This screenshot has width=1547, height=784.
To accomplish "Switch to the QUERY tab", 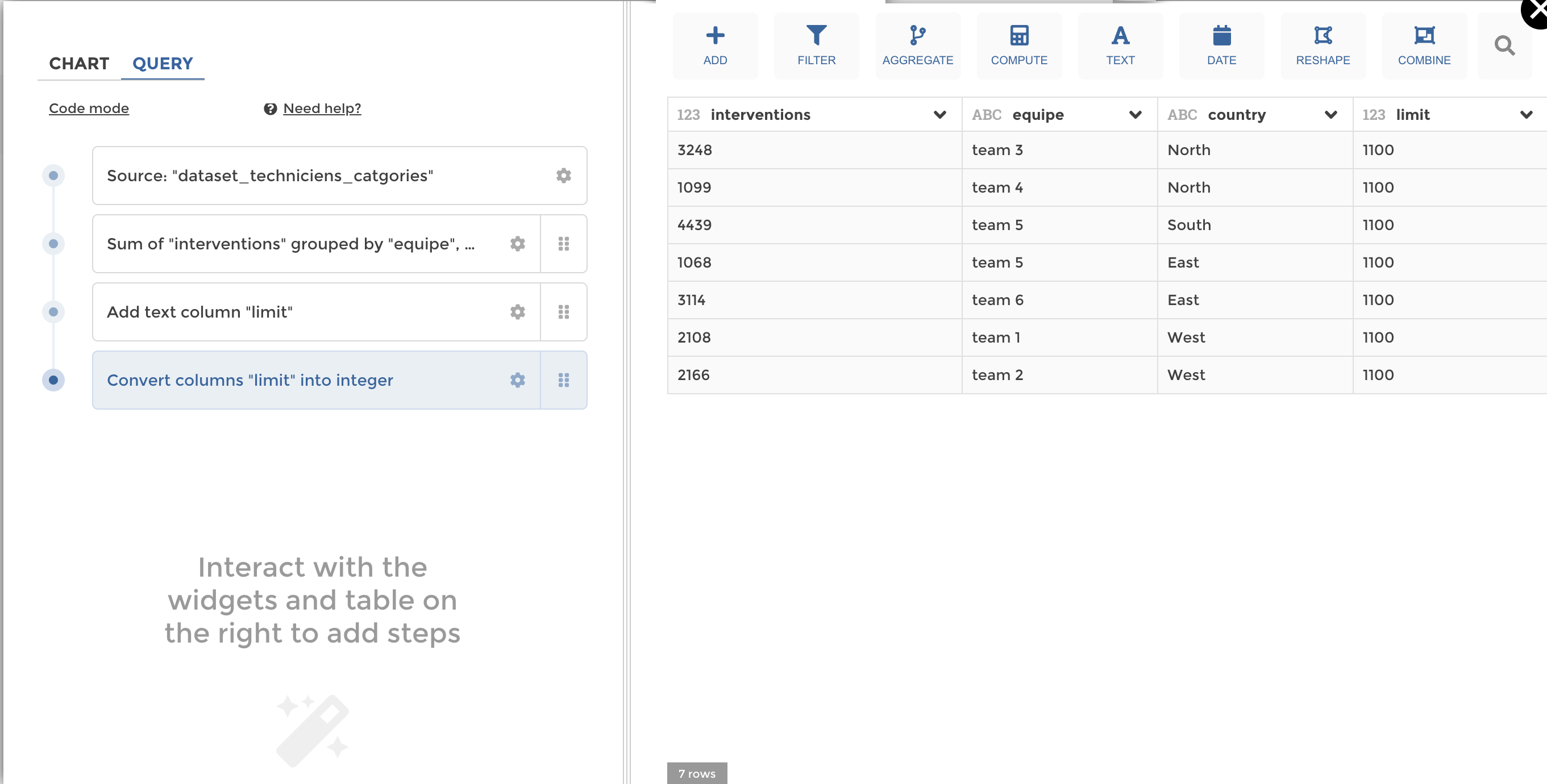I will pyautogui.click(x=163, y=64).
